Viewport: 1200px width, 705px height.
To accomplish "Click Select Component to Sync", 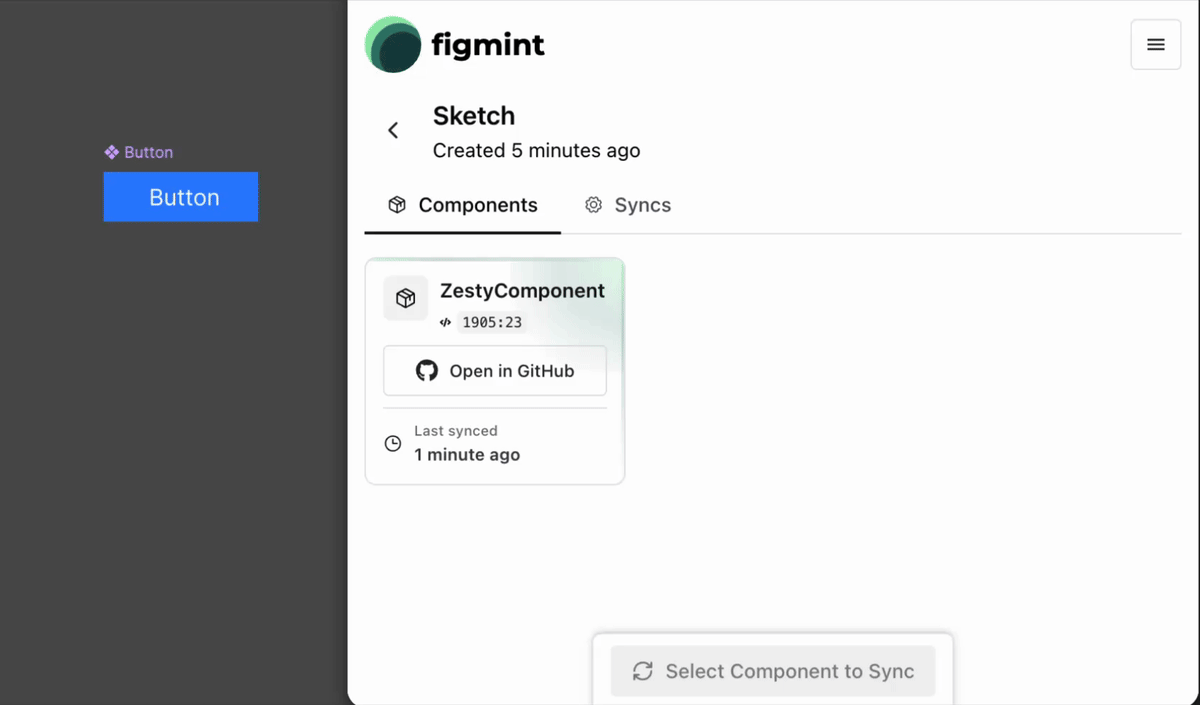I will pyautogui.click(x=772, y=671).
